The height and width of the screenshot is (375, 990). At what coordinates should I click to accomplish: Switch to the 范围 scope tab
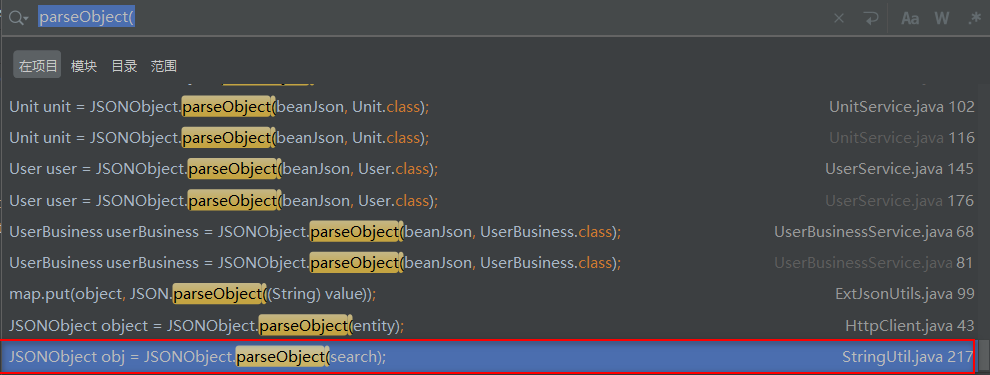tap(164, 66)
